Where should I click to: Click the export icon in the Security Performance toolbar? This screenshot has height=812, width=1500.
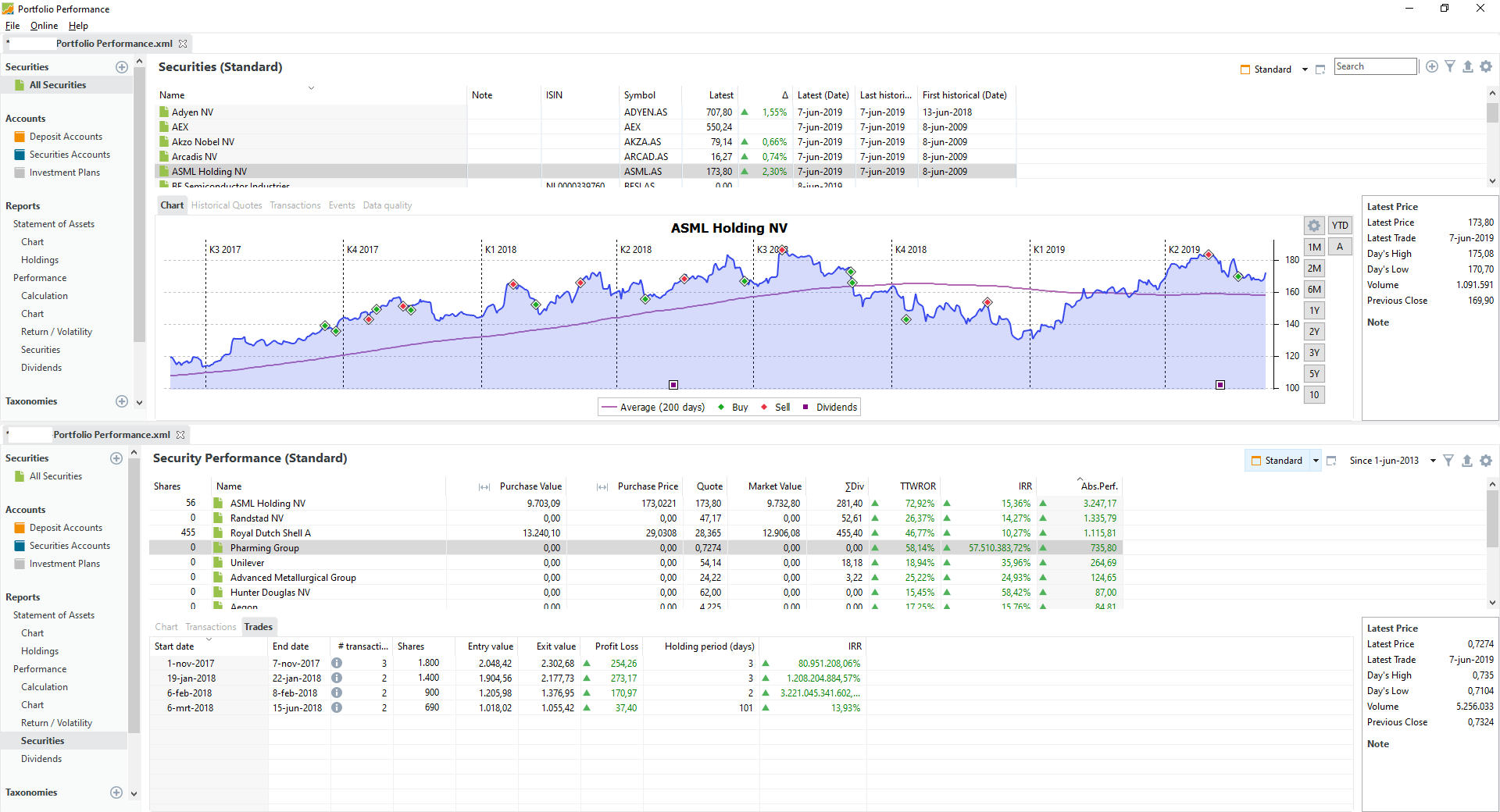[1466, 461]
